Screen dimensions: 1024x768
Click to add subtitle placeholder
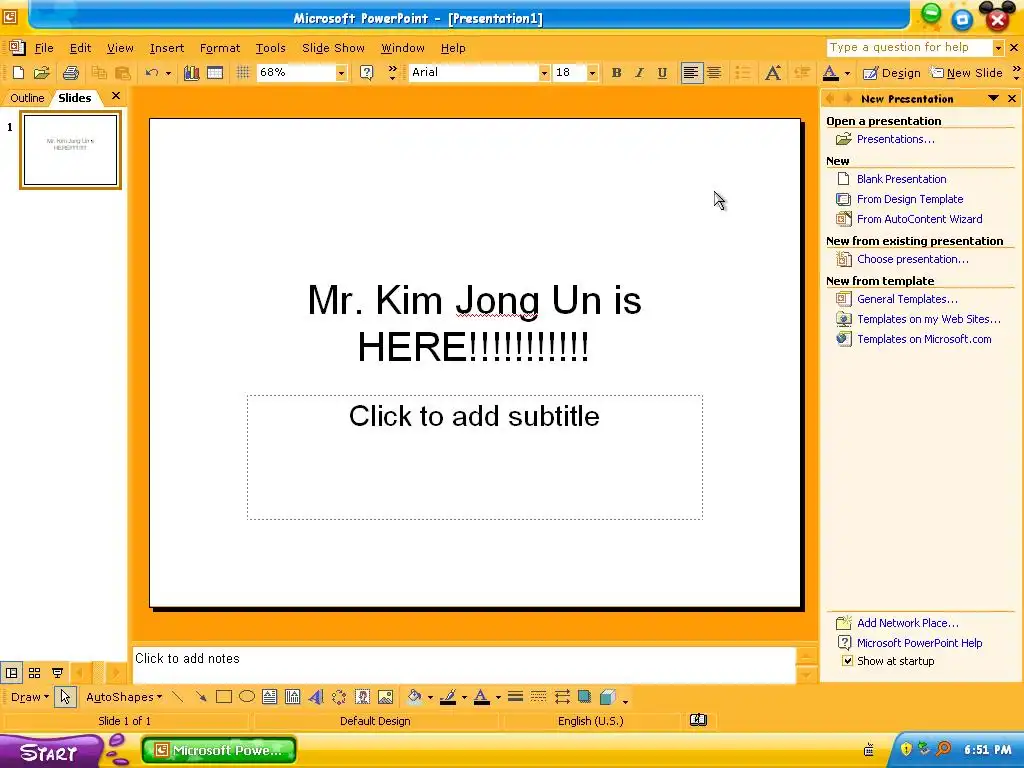tap(475, 457)
